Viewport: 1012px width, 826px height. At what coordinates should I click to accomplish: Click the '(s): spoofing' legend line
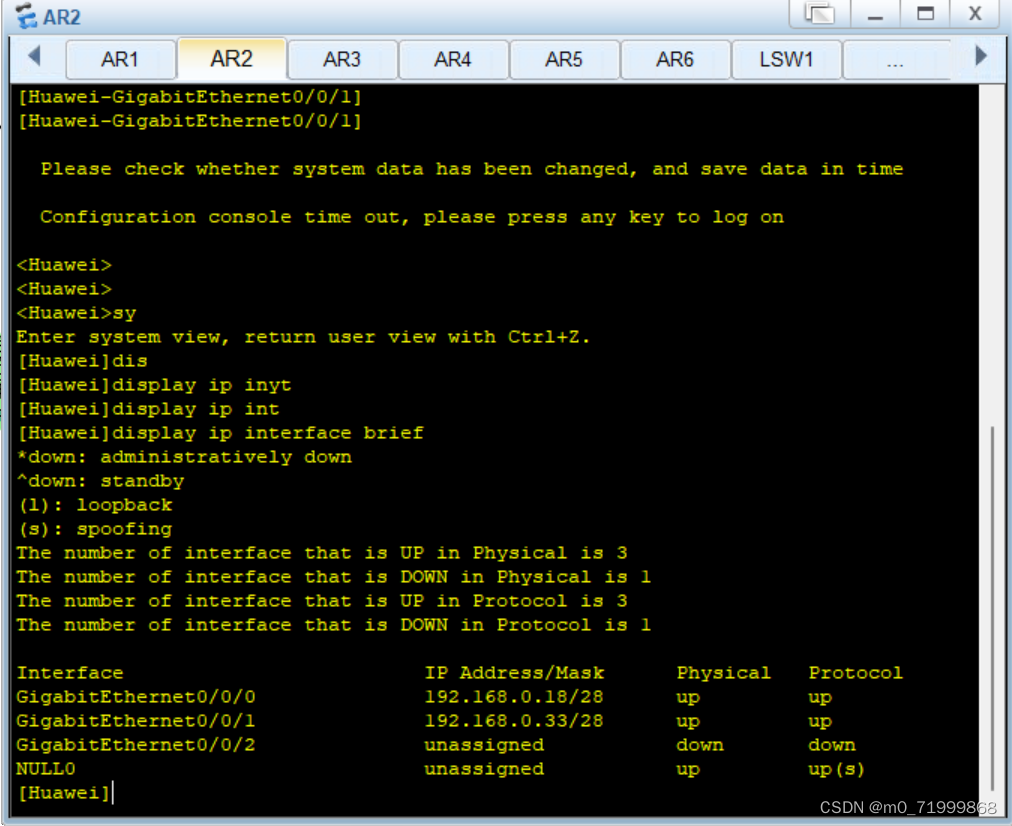pos(95,529)
